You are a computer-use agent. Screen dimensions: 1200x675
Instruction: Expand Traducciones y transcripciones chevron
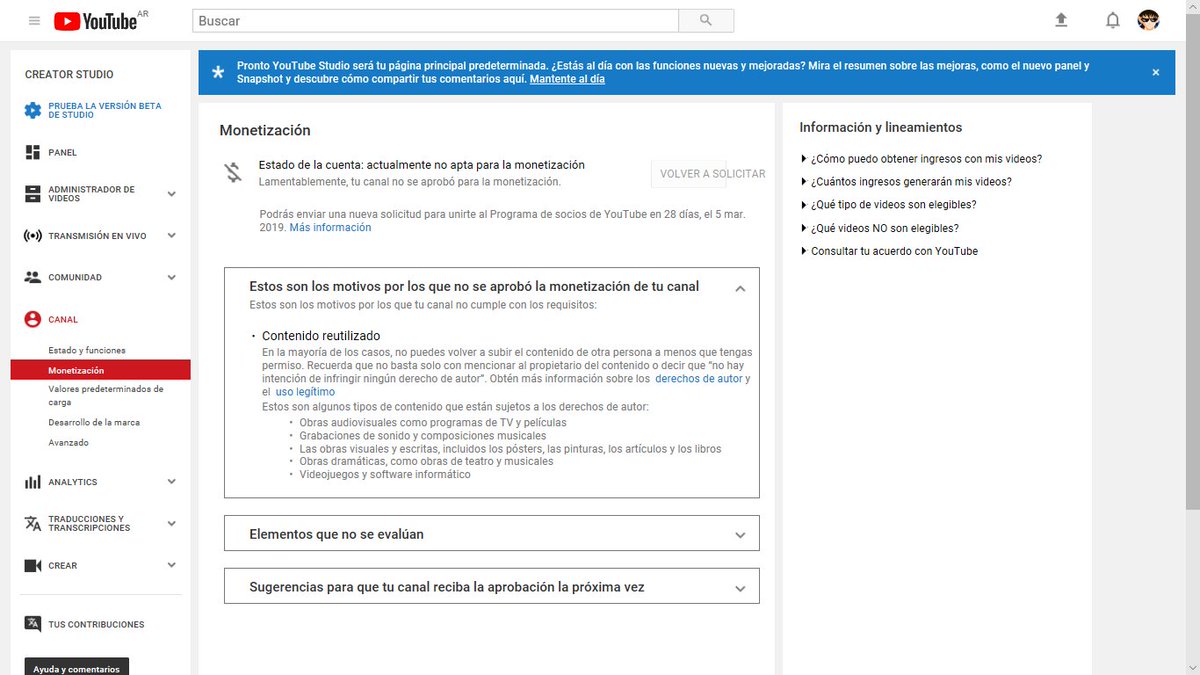point(172,523)
